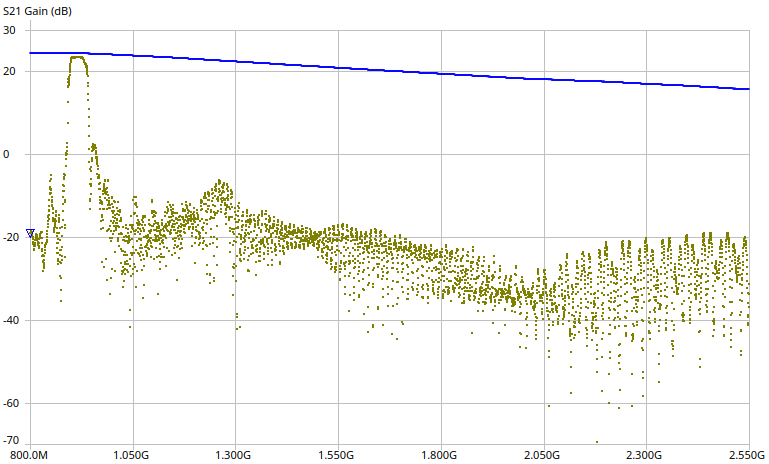Click the 1.550G frequency axis label

point(336,455)
